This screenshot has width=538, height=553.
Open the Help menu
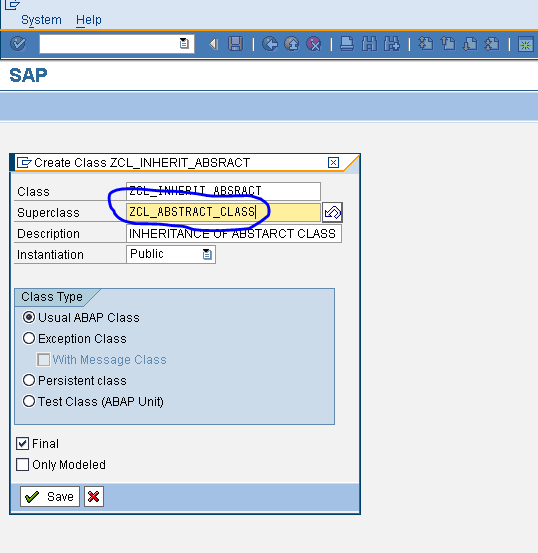(x=89, y=20)
